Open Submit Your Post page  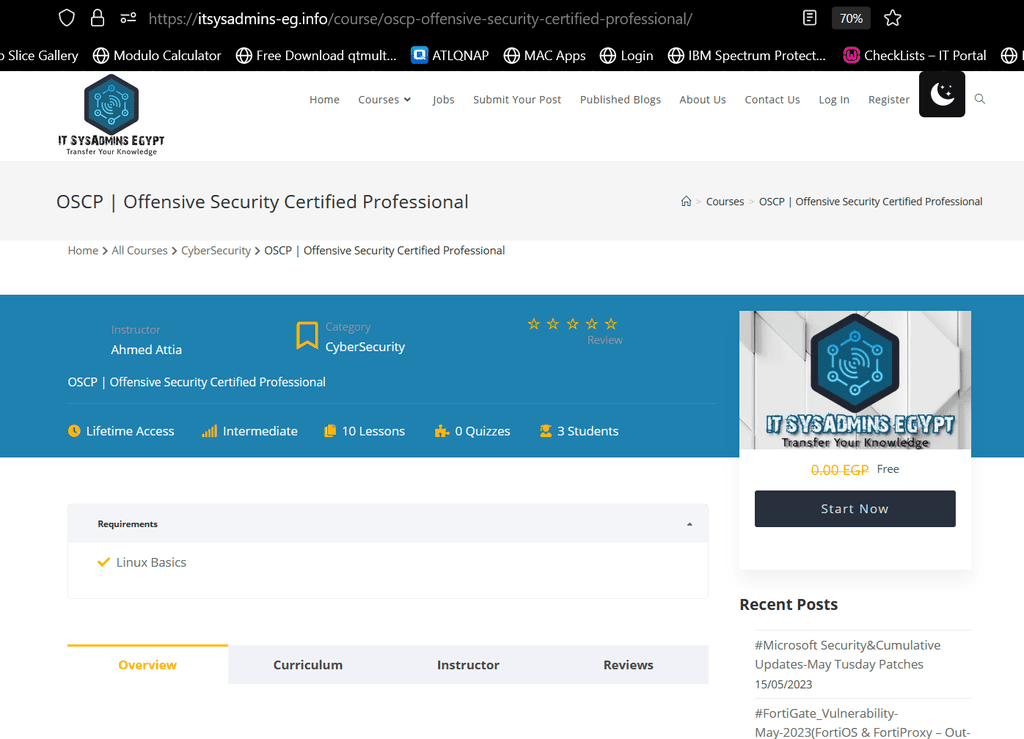(x=517, y=99)
